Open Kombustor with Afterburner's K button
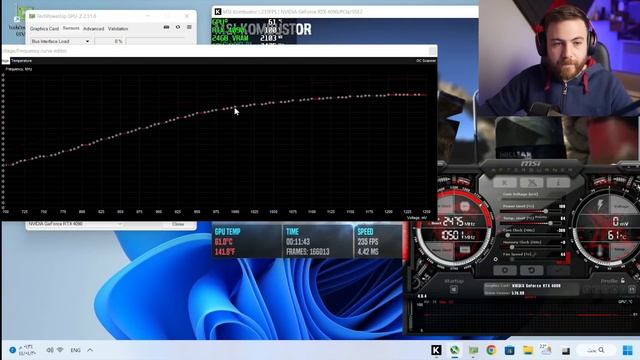Screen dimensions: 640x360 click(x=505, y=182)
